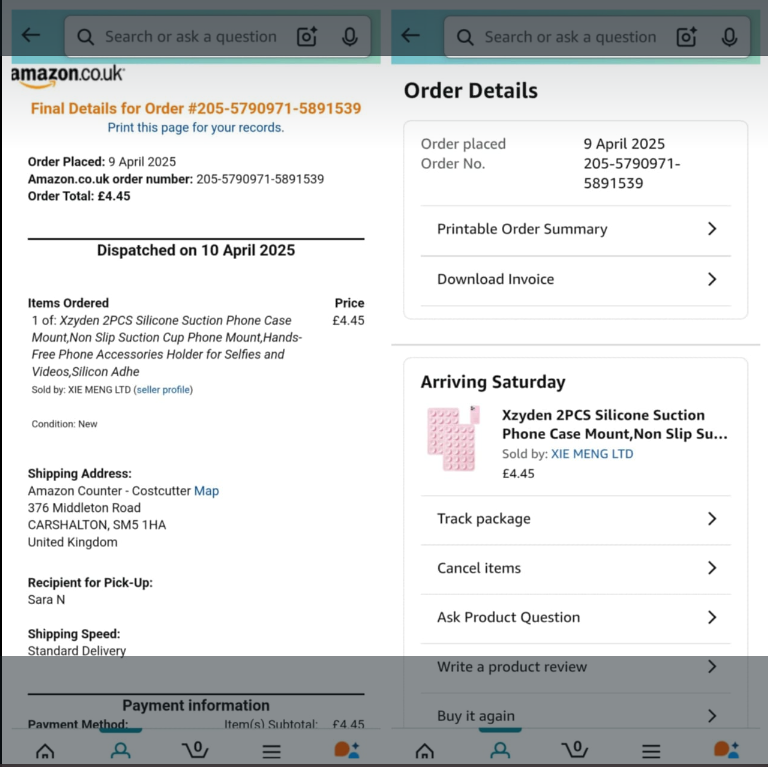Screen dimensions: 768x767
Task: Click the amazon.co.uk logo
Action: [68, 74]
